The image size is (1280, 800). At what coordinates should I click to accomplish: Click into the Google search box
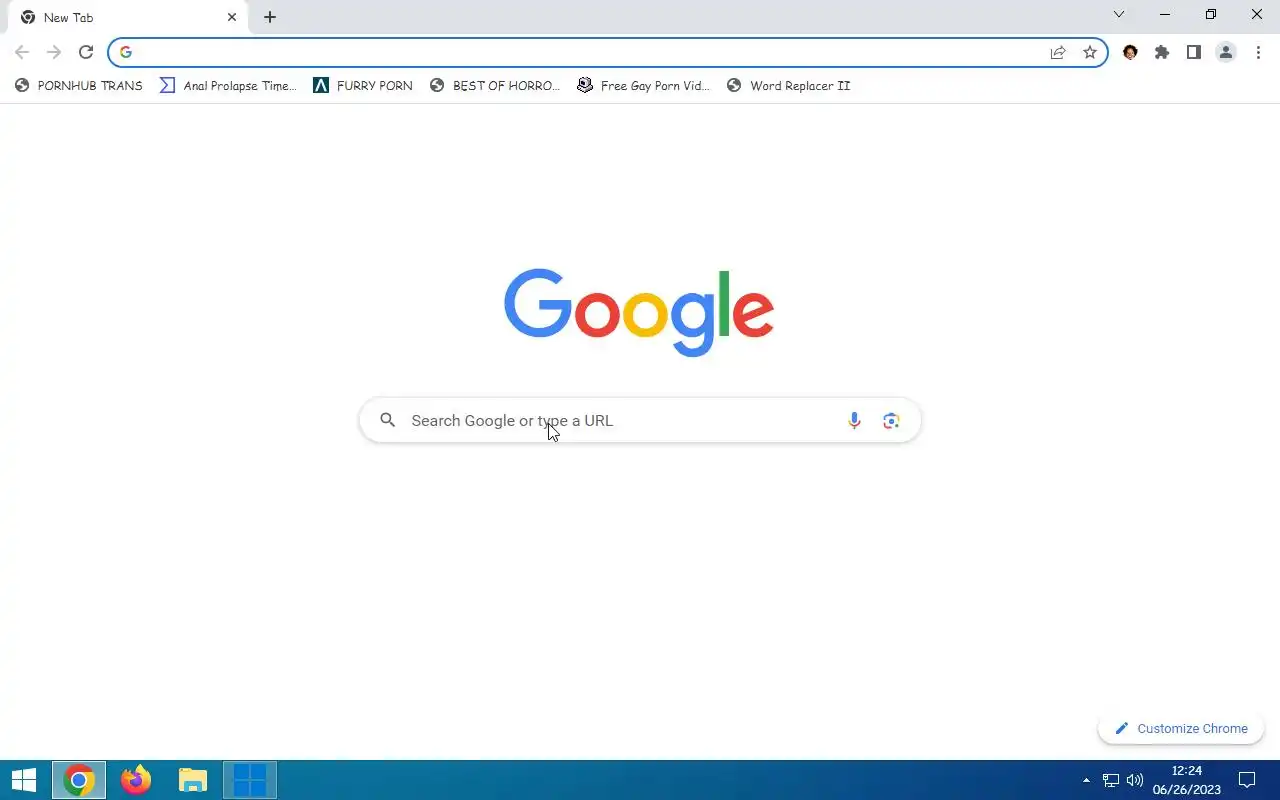[640, 421]
